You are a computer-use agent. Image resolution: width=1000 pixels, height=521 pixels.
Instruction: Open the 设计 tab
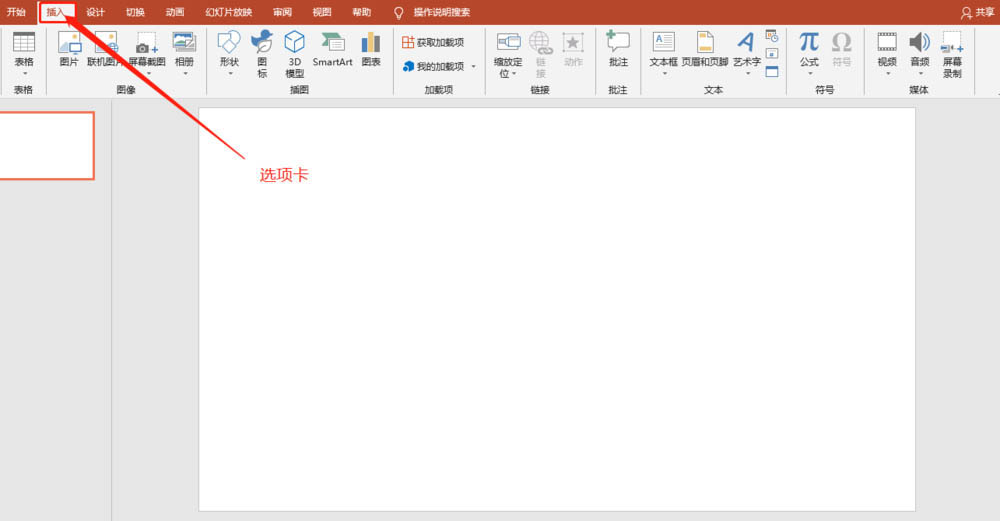pyautogui.click(x=95, y=12)
